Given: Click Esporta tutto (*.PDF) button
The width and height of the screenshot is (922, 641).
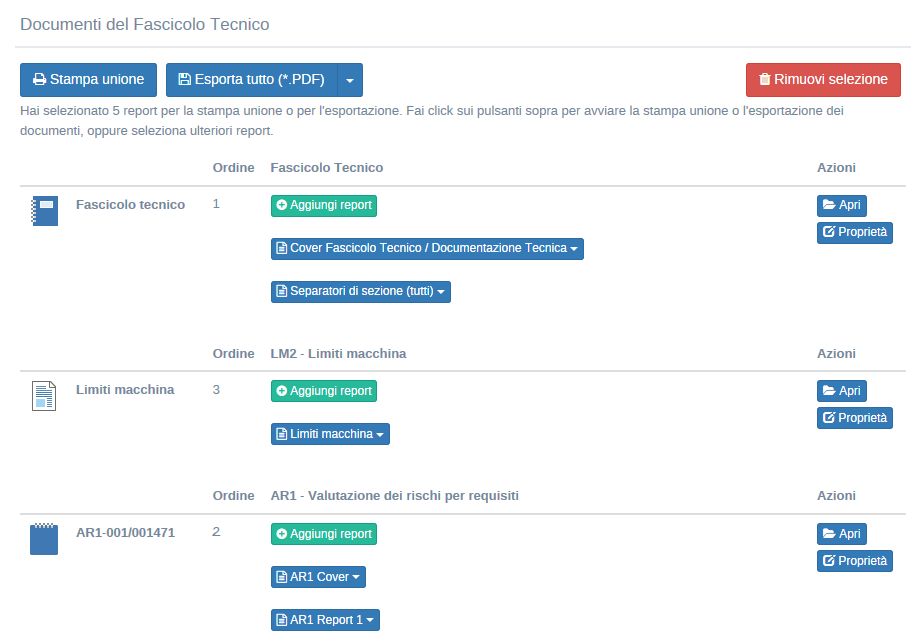Looking at the screenshot, I should [x=251, y=80].
